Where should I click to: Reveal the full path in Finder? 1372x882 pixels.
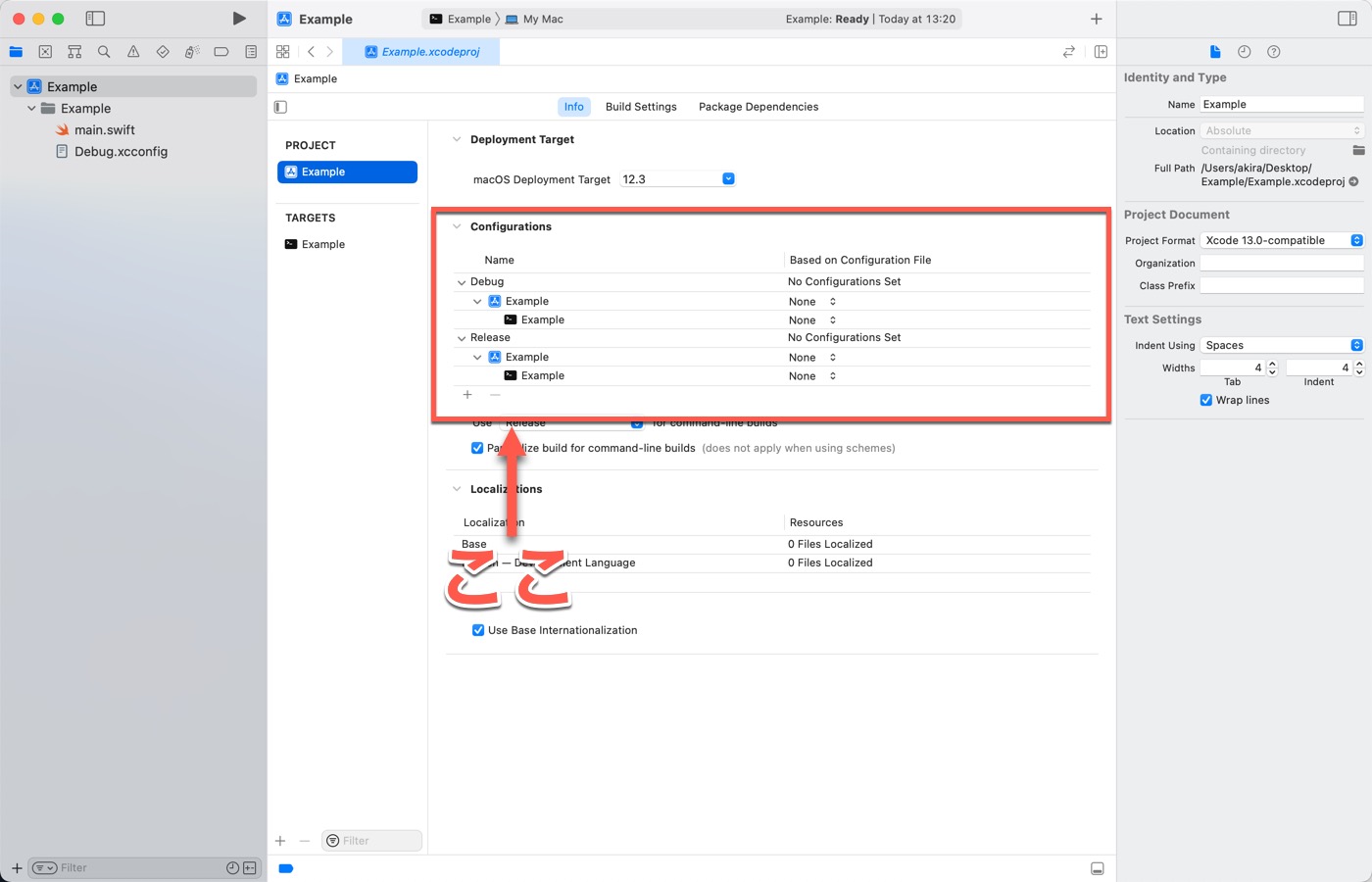(1353, 181)
